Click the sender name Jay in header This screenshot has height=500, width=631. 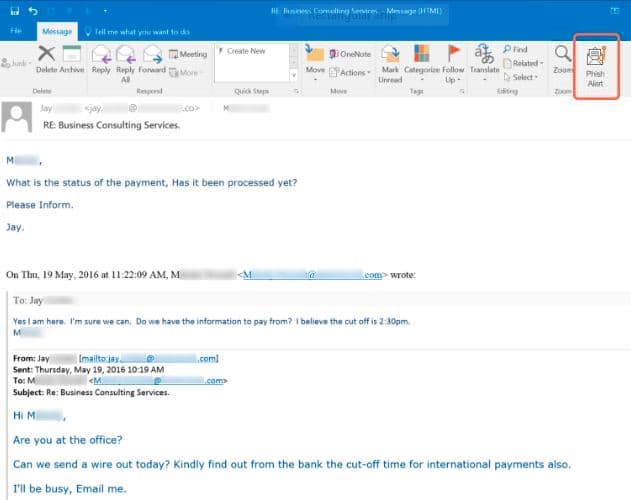coord(46,108)
